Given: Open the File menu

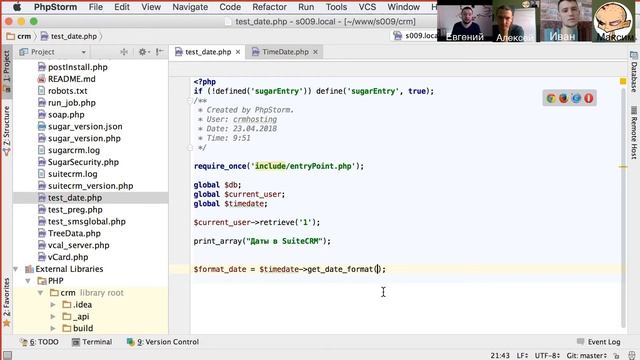Looking at the screenshot, I should tap(96, 7).
